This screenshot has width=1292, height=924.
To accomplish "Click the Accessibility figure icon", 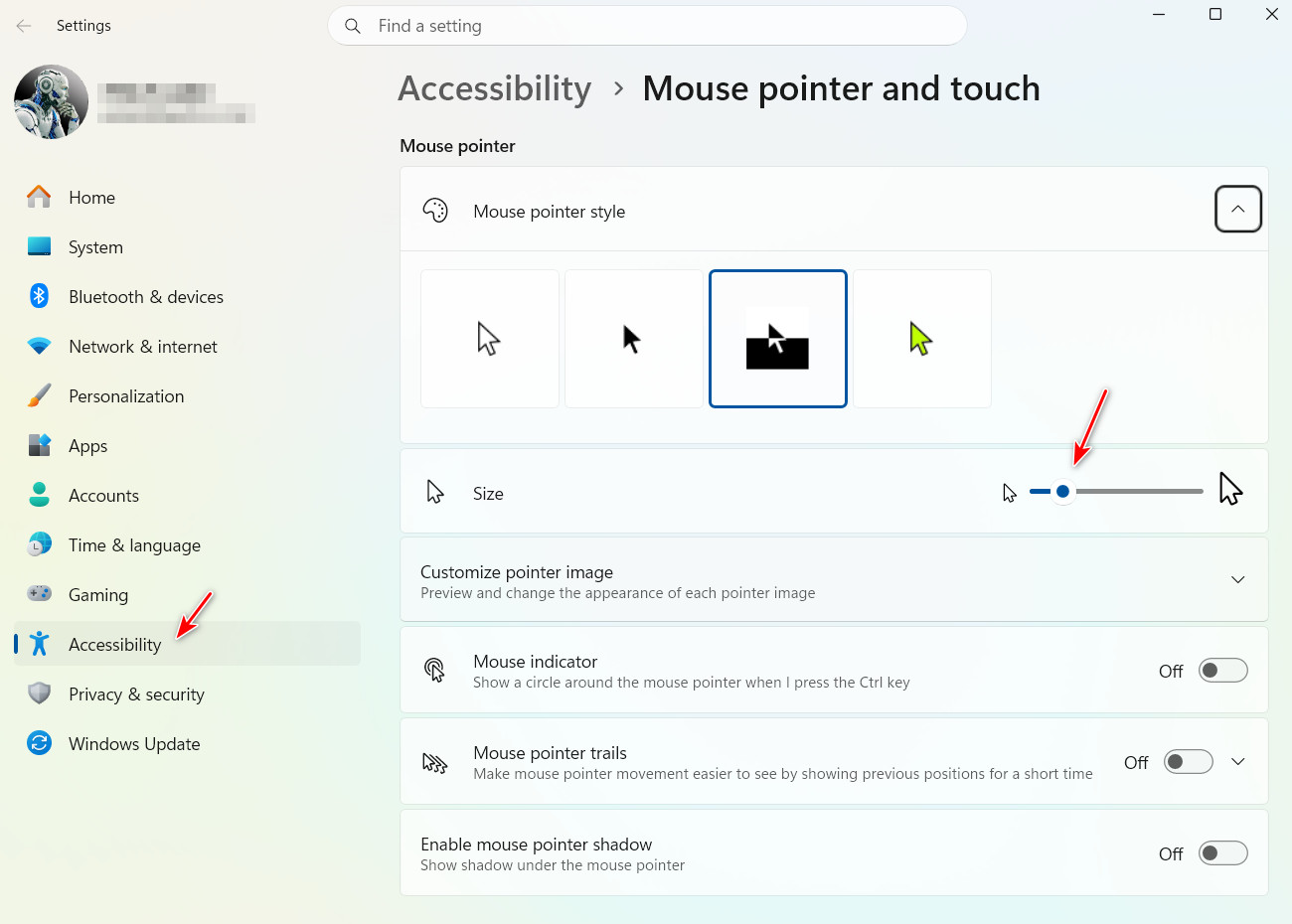I will coord(40,644).
